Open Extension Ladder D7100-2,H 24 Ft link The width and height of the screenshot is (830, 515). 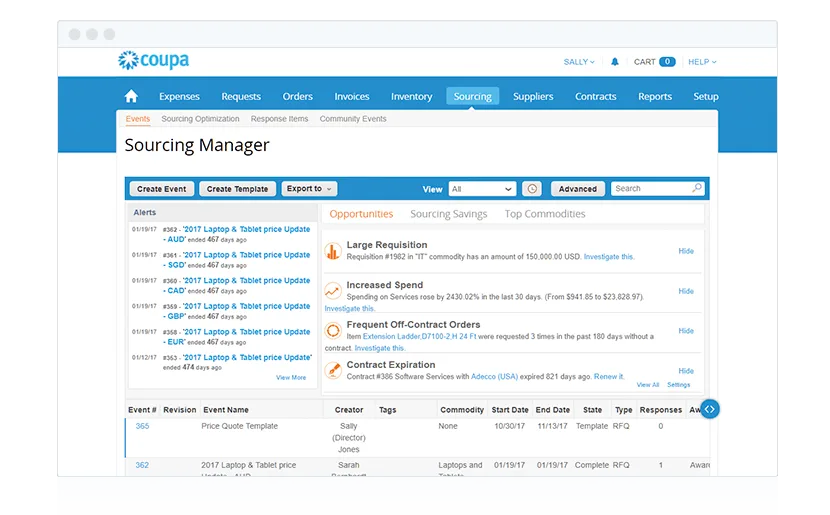pyautogui.click(x=419, y=336)
